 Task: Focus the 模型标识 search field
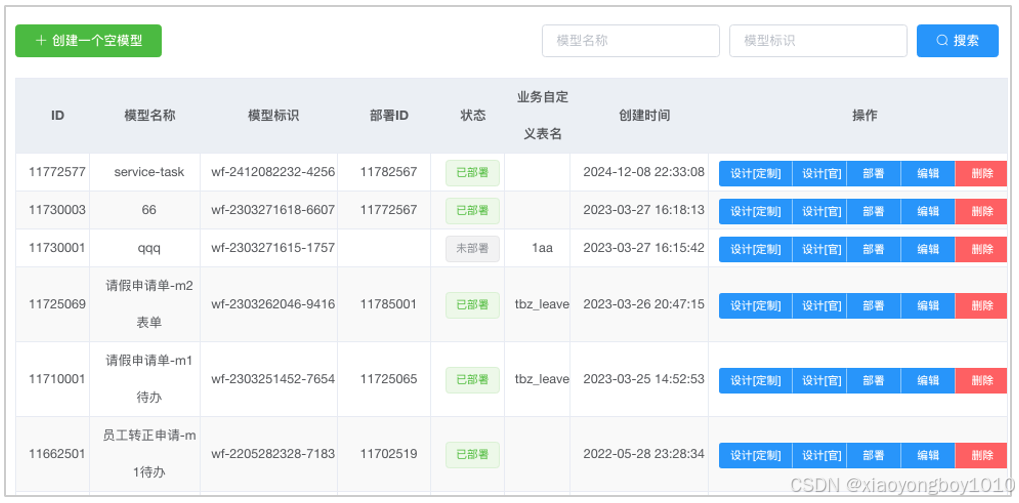pyautogui.click(x=818, y=40)
